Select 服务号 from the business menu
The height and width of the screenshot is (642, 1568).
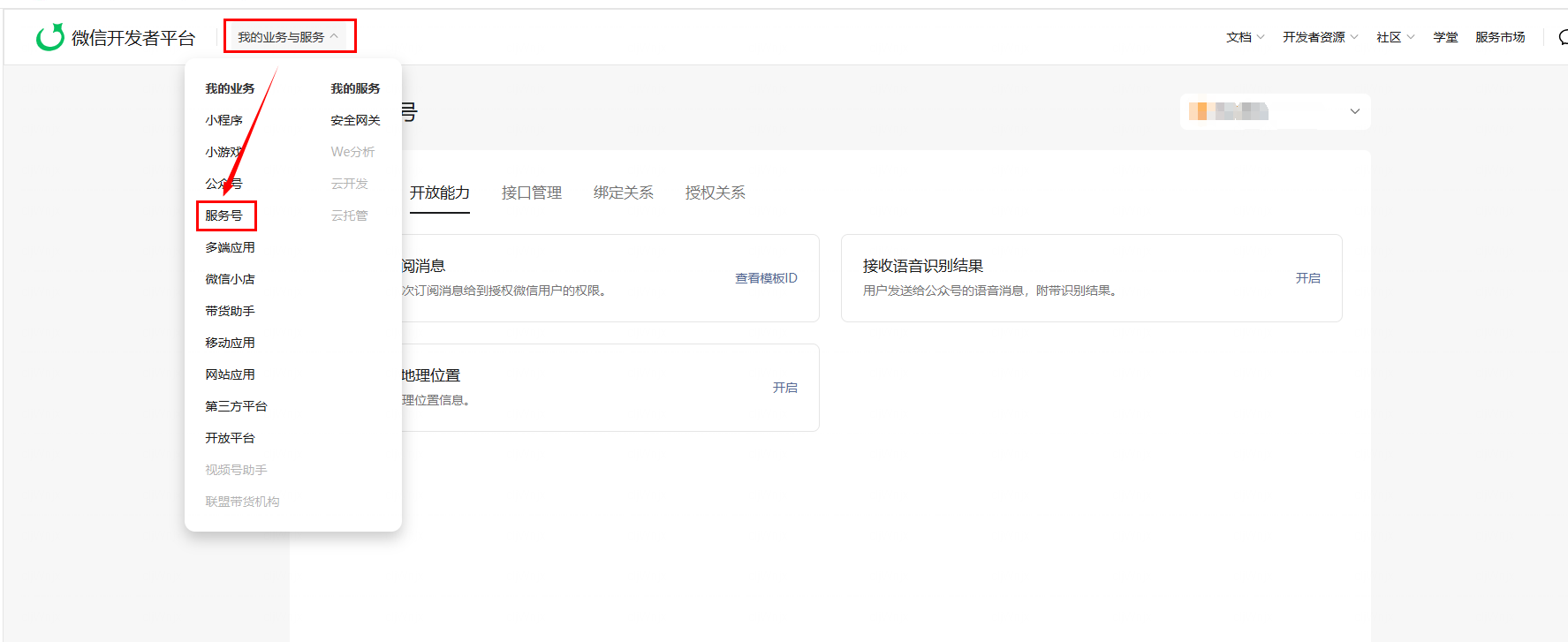[224, 215]
